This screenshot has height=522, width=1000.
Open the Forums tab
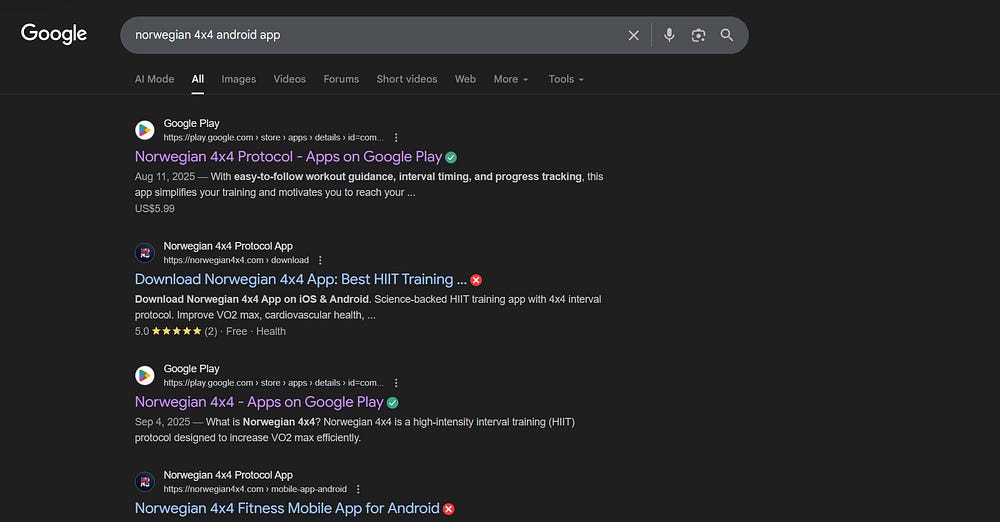point(341,79)
